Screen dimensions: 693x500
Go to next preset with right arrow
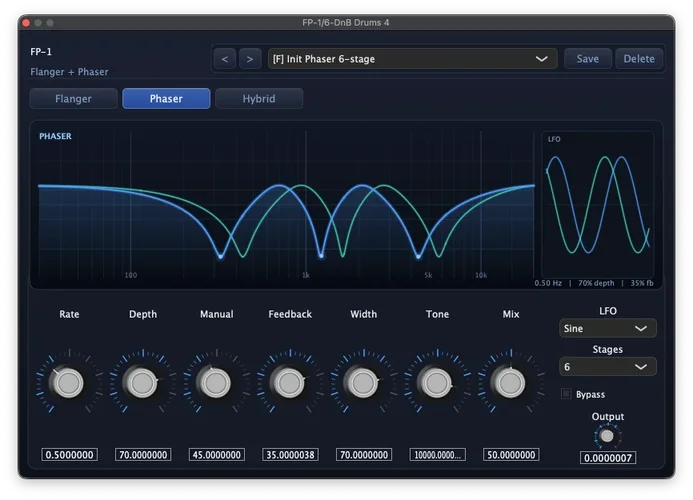click(250, 59)
